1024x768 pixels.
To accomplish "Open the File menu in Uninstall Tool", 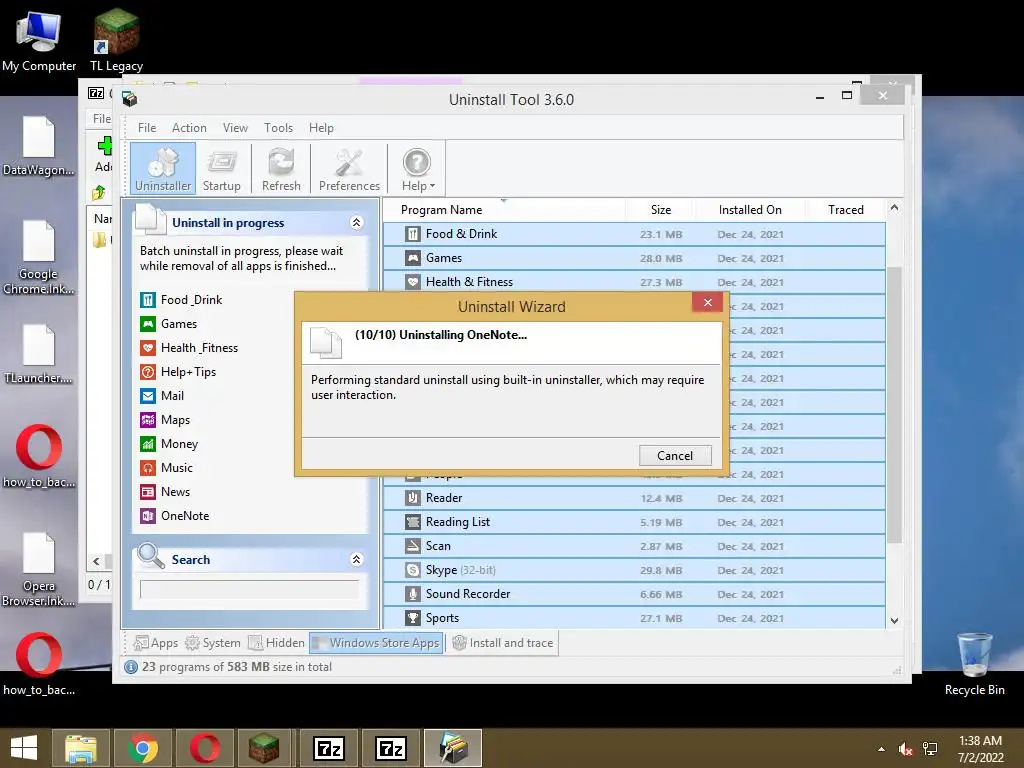I will click(x=147, y=128).
